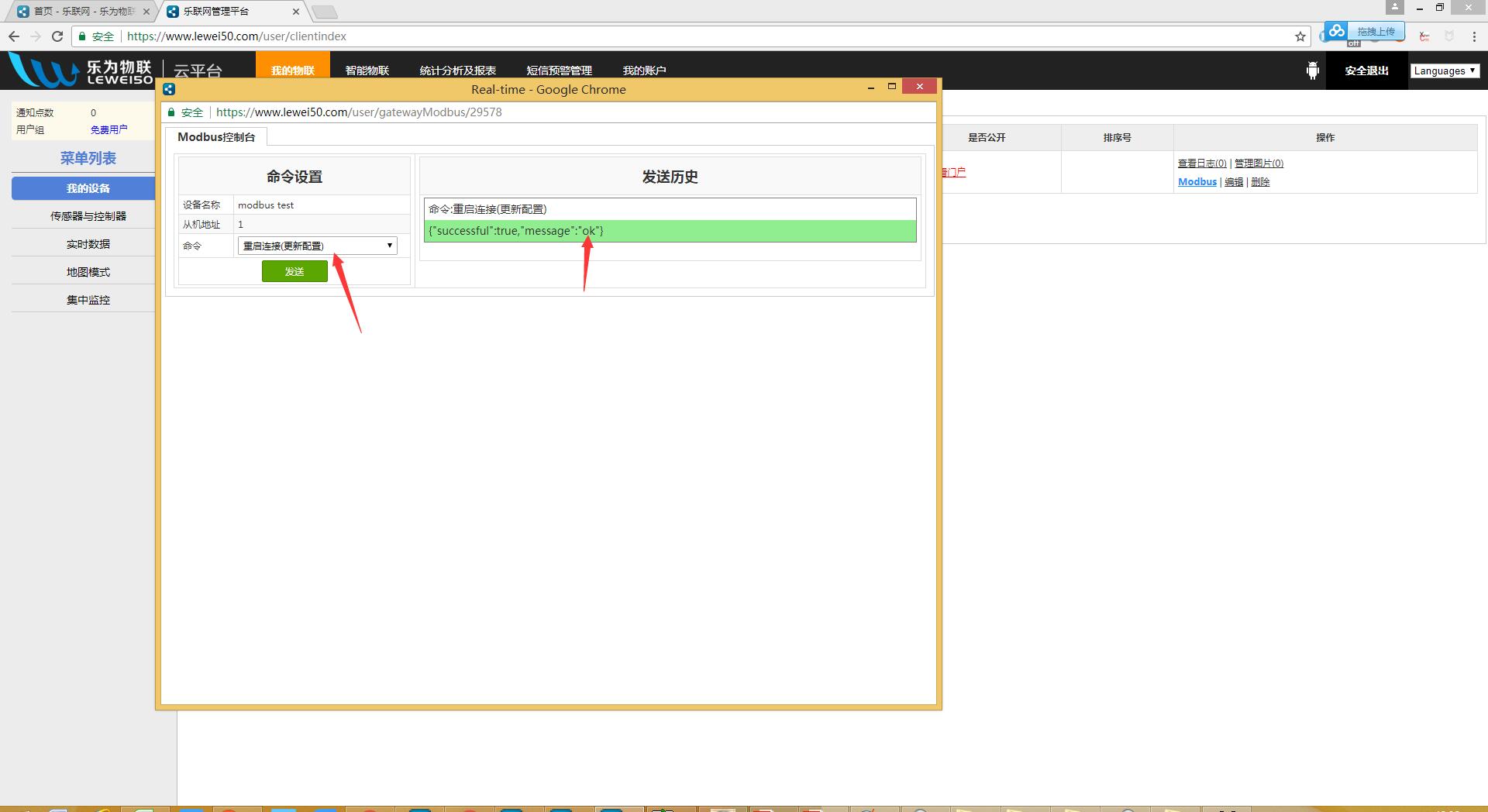
Task: Open the 智能物联 nav menu
Action: click(x=367, y=71)
